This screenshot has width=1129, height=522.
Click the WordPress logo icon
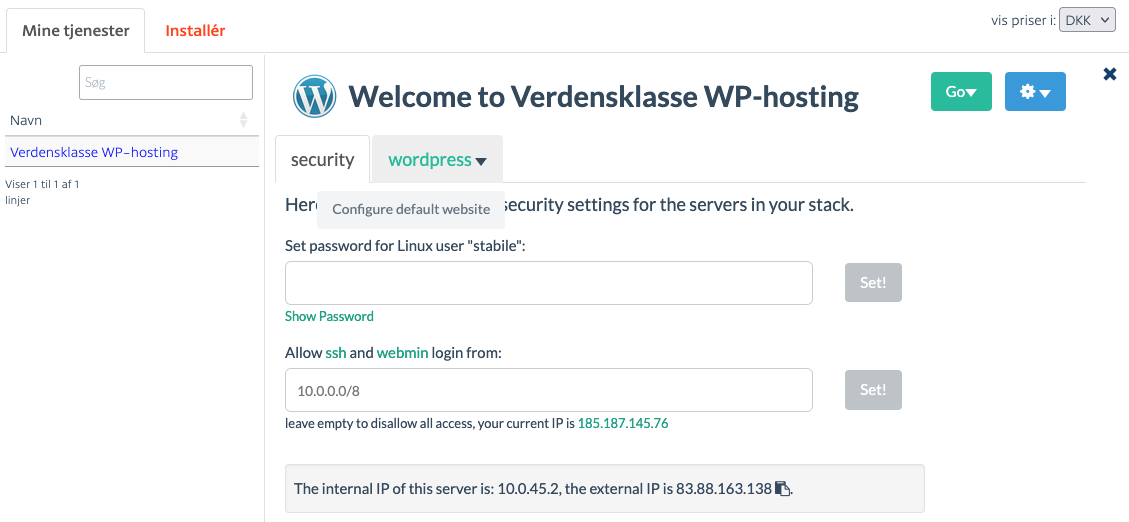315,96
